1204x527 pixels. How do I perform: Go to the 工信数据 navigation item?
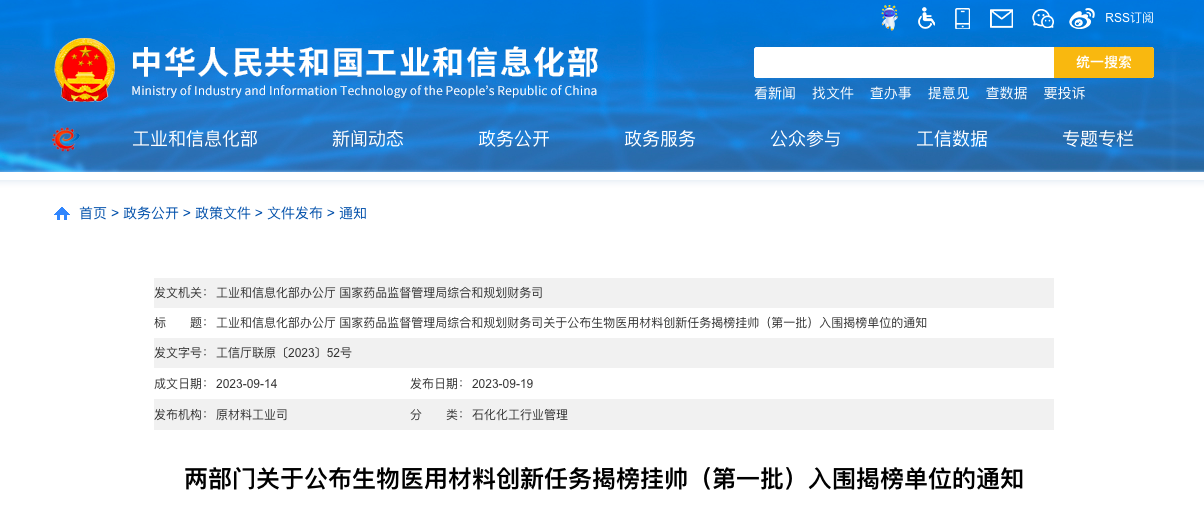point(952,139)
